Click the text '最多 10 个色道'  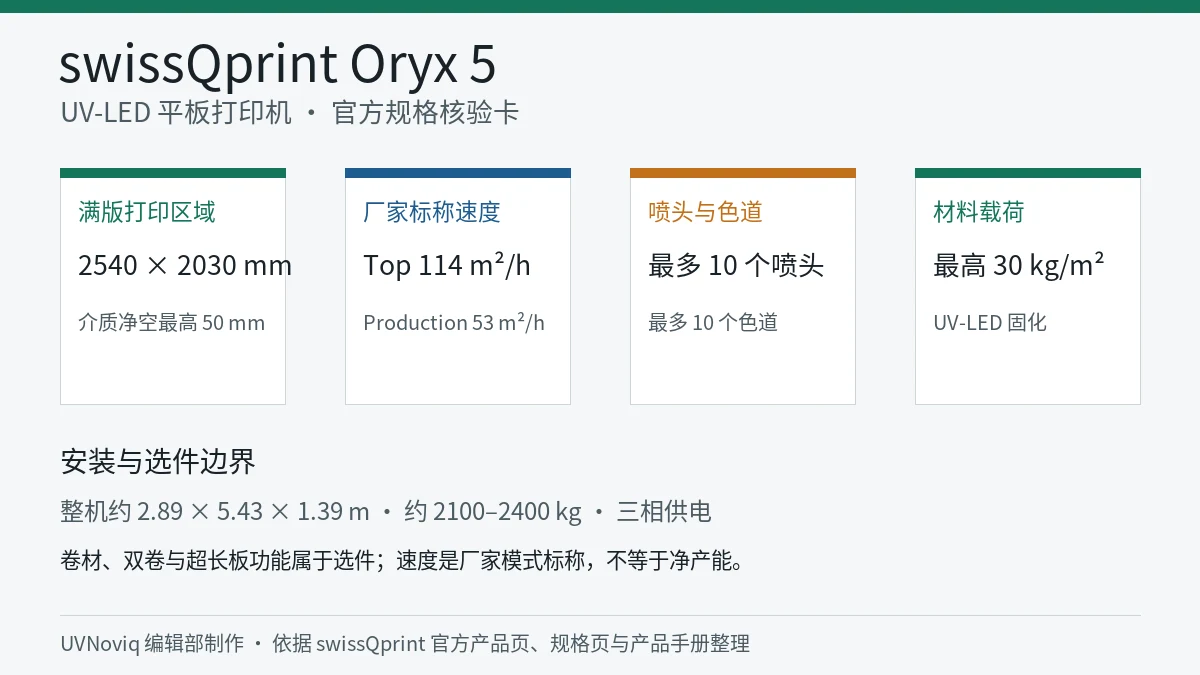713,323
